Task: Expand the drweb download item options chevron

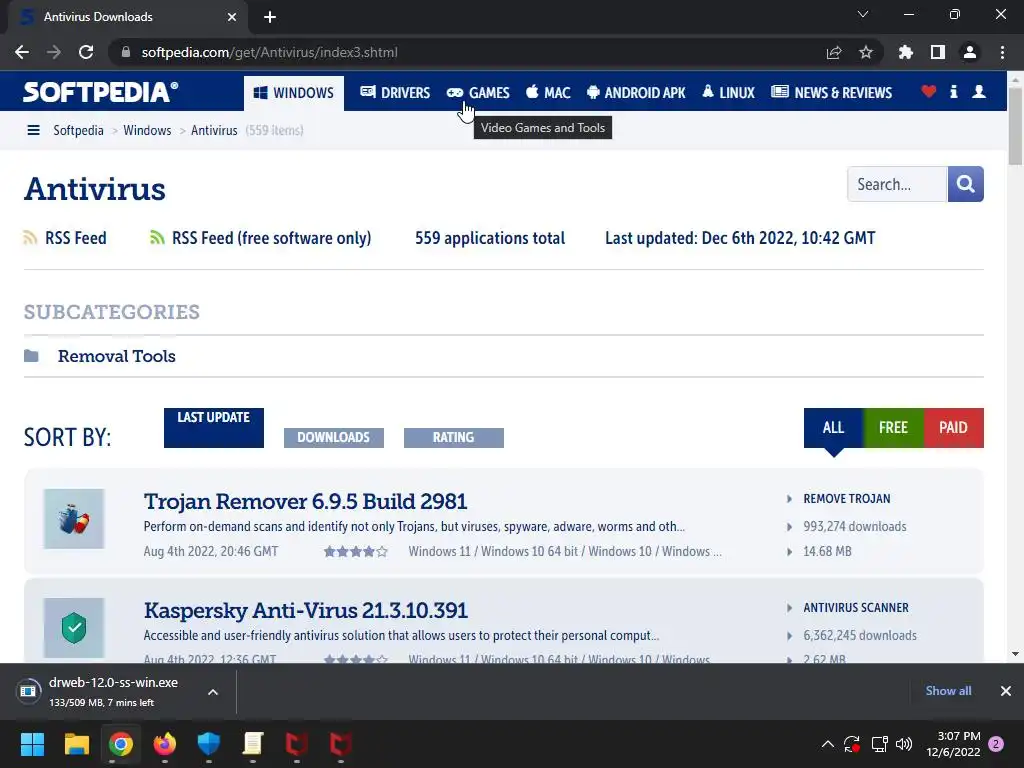Action: [213, 692]
